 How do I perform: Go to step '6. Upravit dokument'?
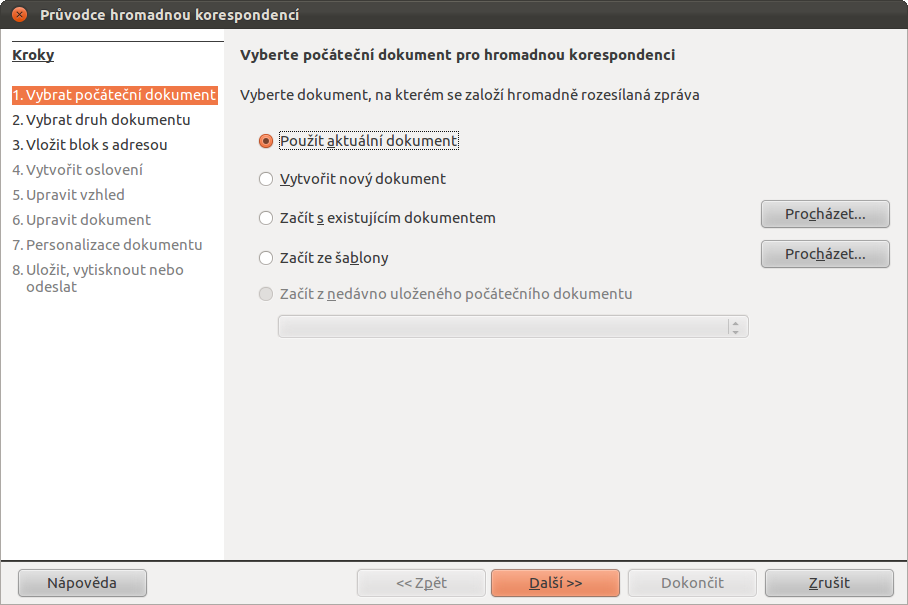coord(81,220)
